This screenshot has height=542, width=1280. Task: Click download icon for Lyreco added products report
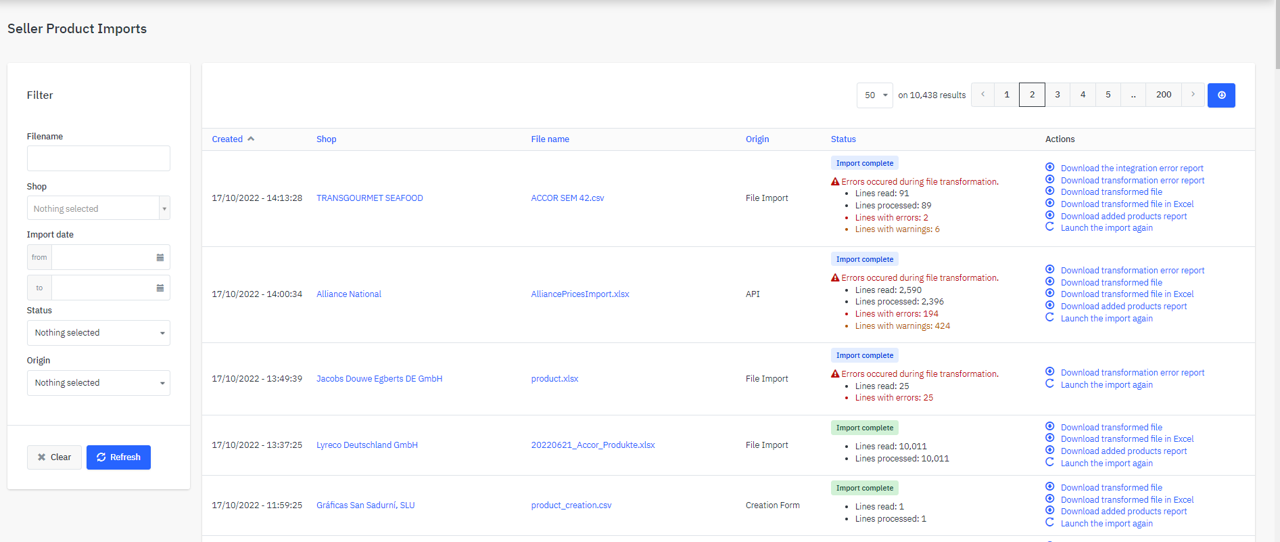[x=1050, y=451]
